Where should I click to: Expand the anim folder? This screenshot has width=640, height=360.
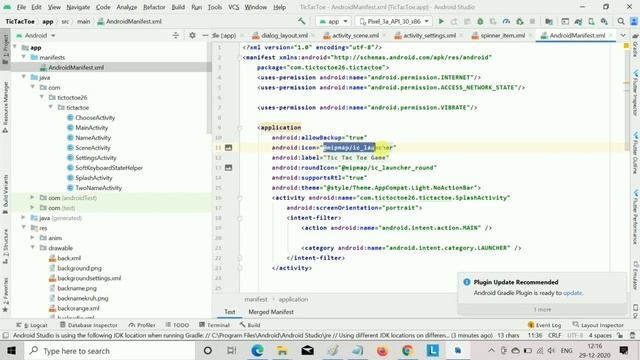pos(33,238)
